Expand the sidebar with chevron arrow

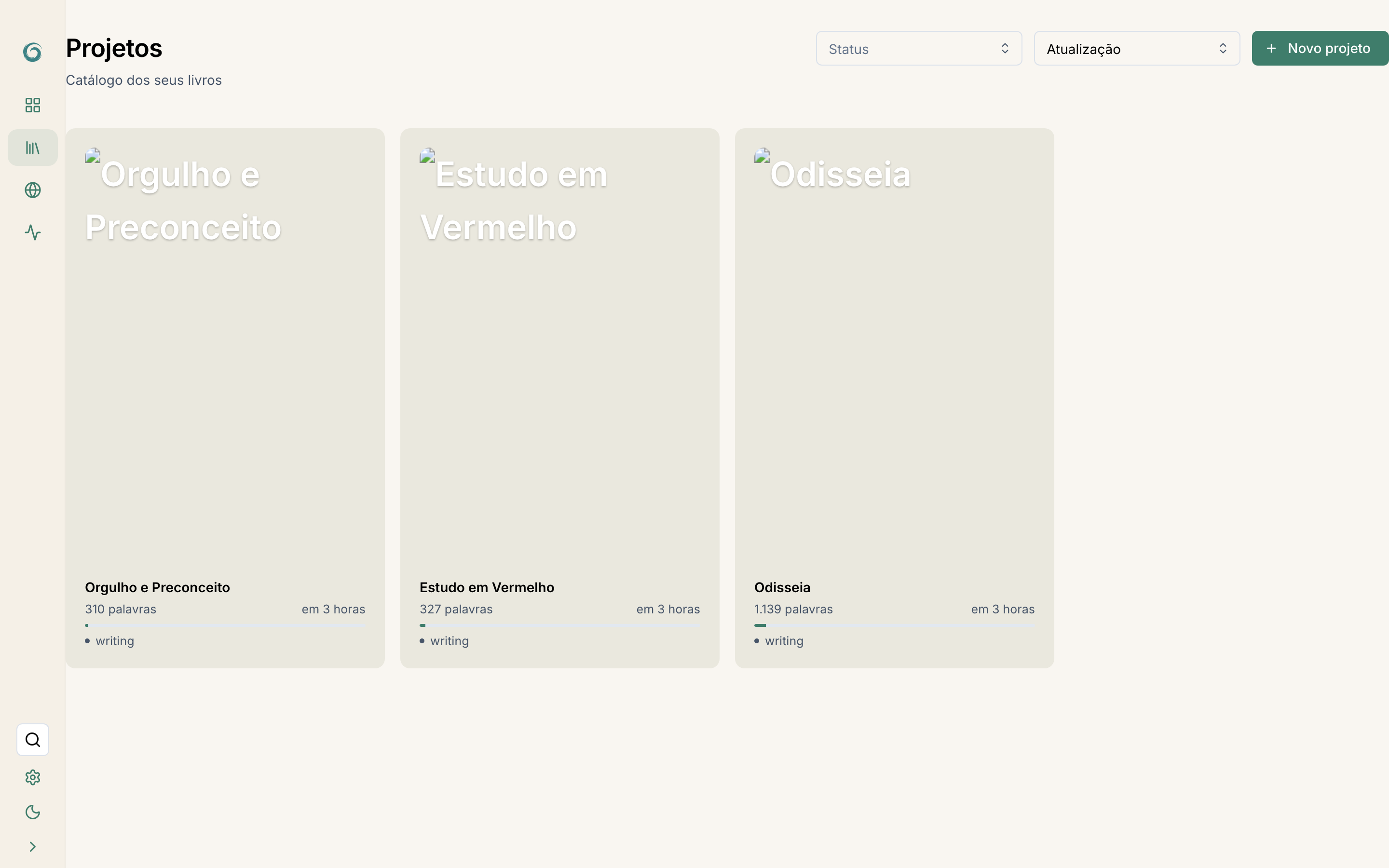(33, 847)
